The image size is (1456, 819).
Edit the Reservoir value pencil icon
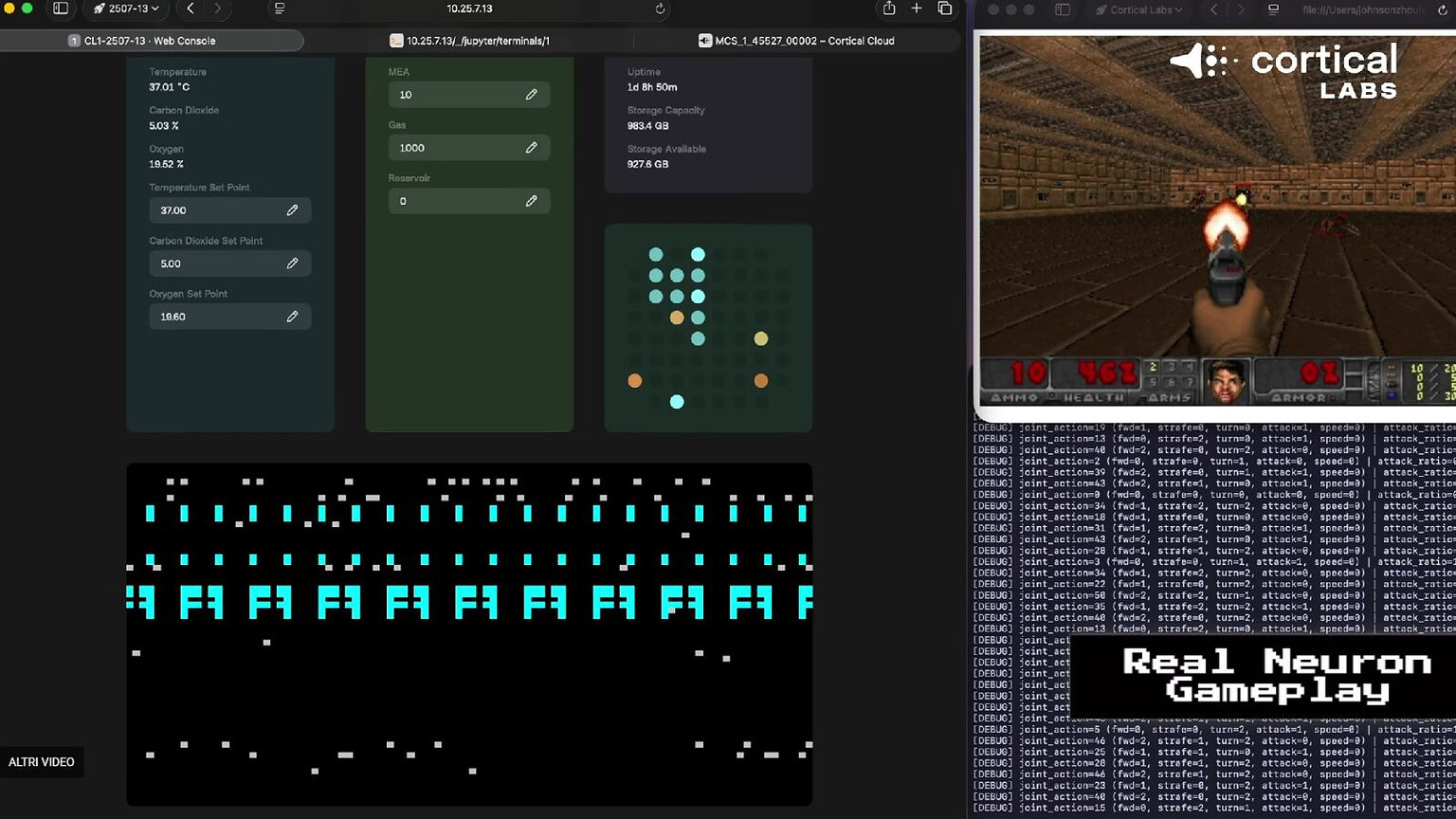pyautogui.click(x=531, y=201)
